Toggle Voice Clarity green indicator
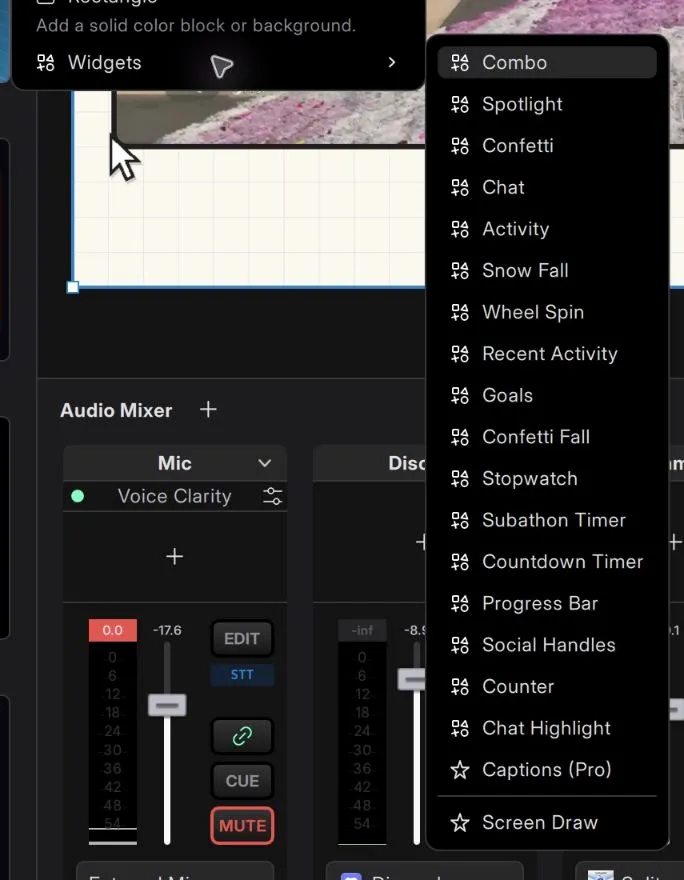The height and width of the screenshot is (880, 684). tap(78, 496)
